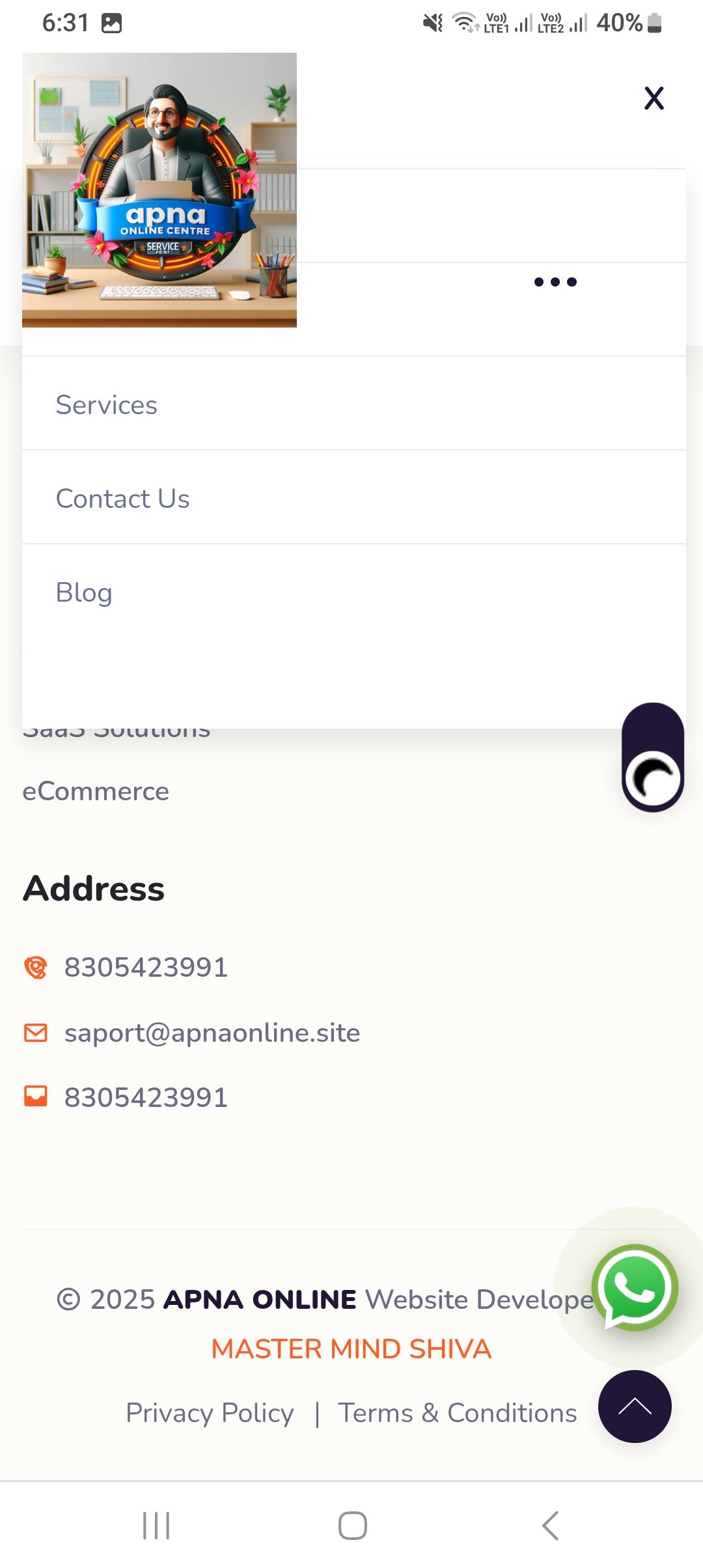The image size is (703, 1568).
Task: Open the Terms & Conditions link
Action: [458, 1413]
